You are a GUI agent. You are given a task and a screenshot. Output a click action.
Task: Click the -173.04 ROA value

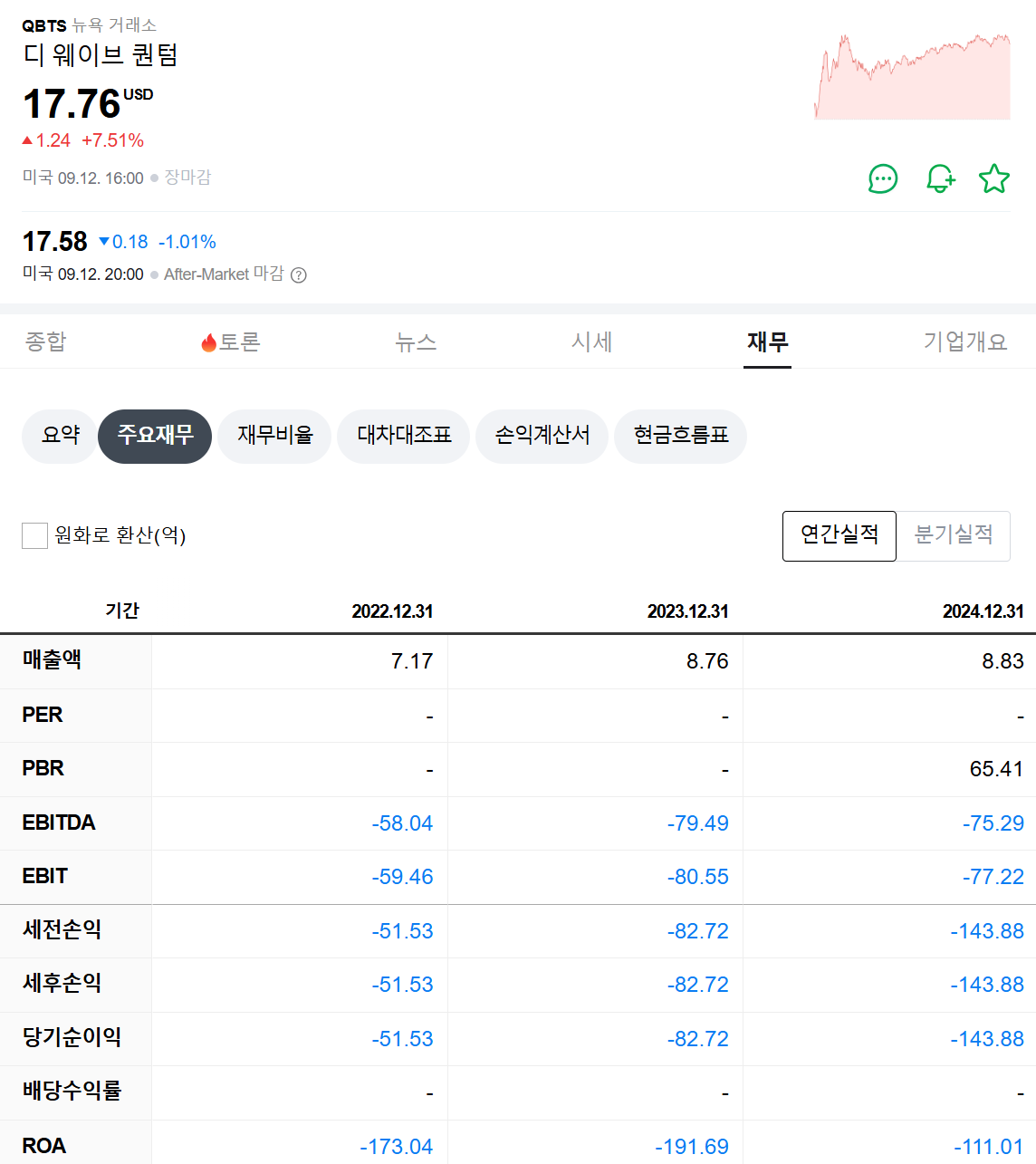[x=396, y=1147]
